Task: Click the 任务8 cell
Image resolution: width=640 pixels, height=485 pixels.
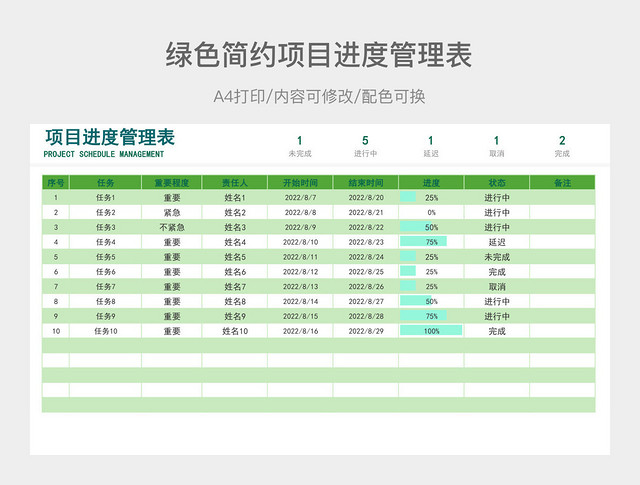Action: pyautogui.click(x=105, y=301)
